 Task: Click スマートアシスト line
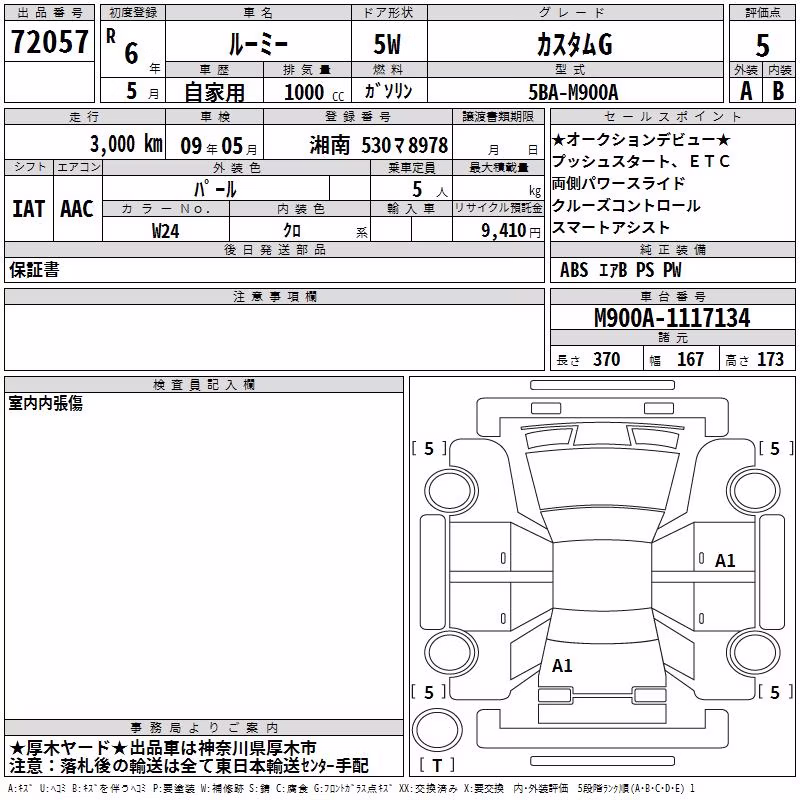pos(611,227)
